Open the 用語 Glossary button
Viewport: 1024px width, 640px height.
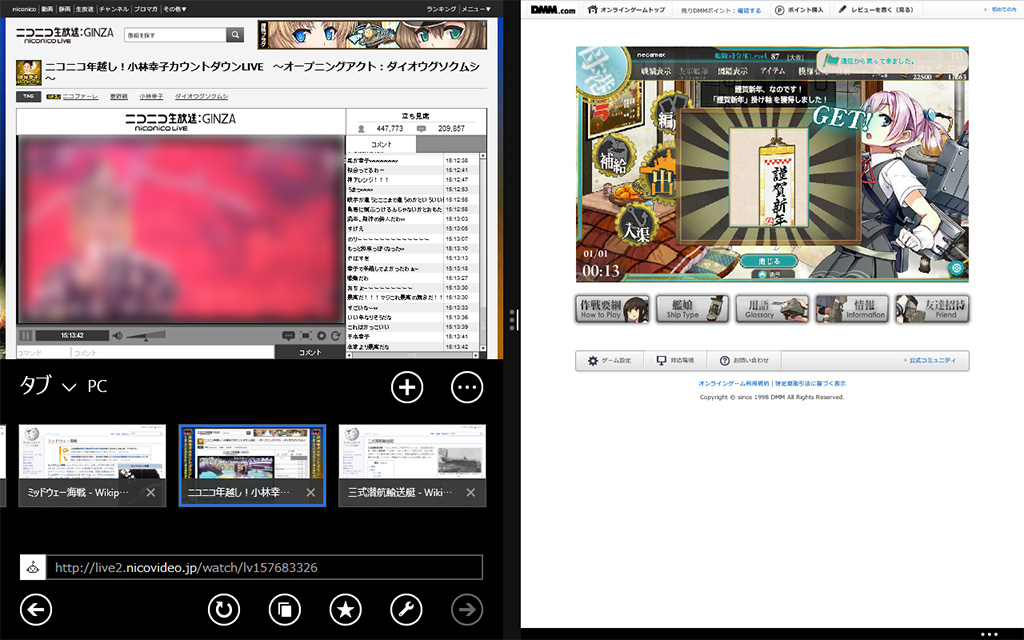click(x=772, y=309)
